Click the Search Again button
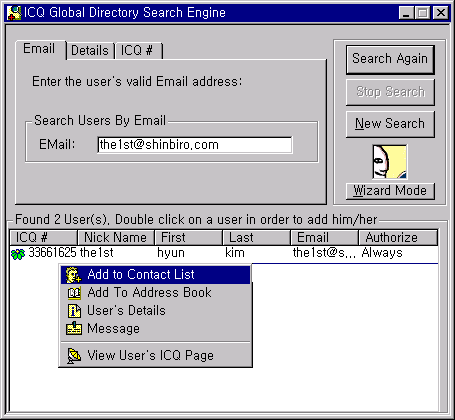Screen dimensions: 455x420 click(x=390, y=59)
